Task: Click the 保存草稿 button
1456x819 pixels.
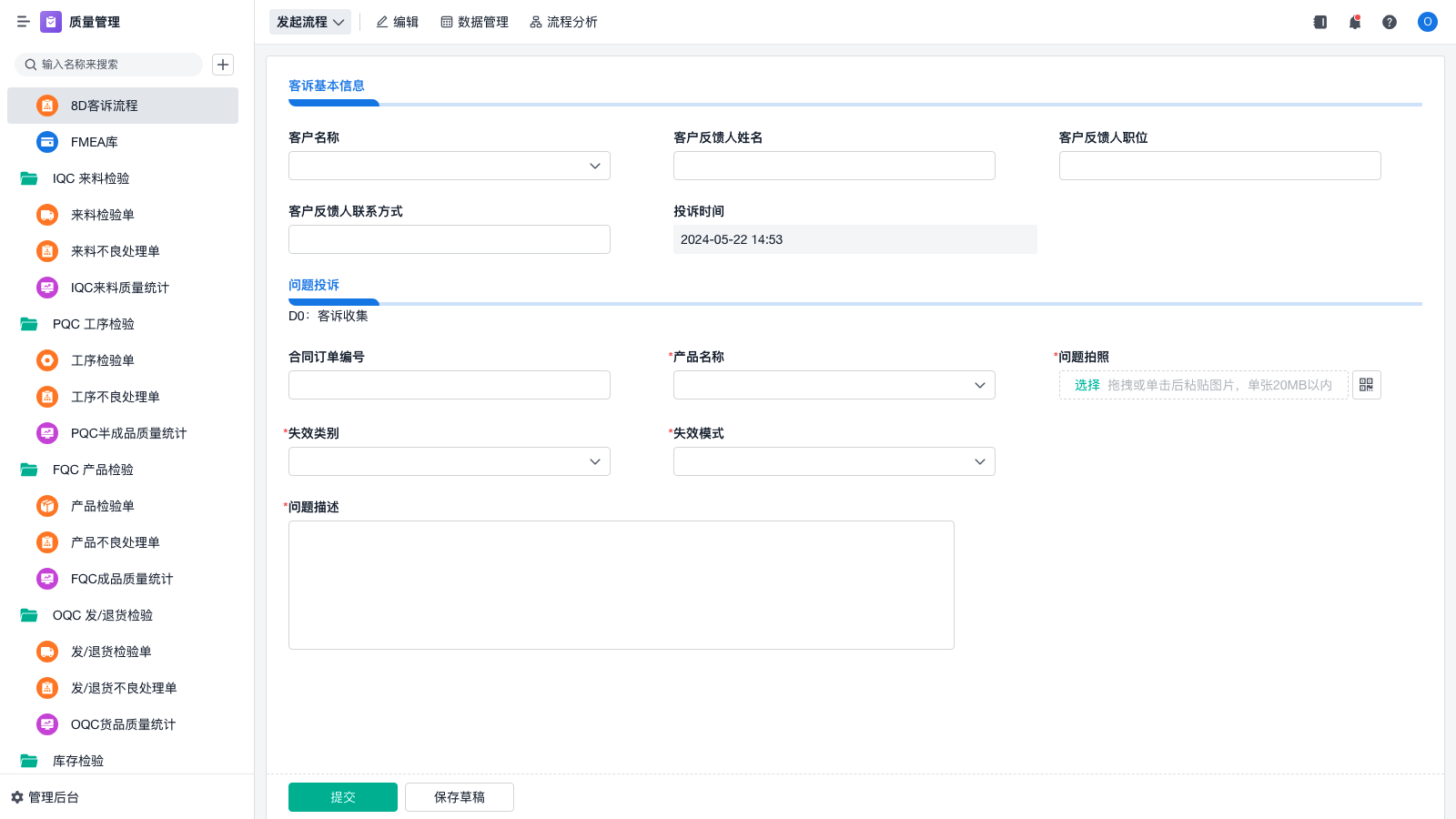Action: (460, 797)
